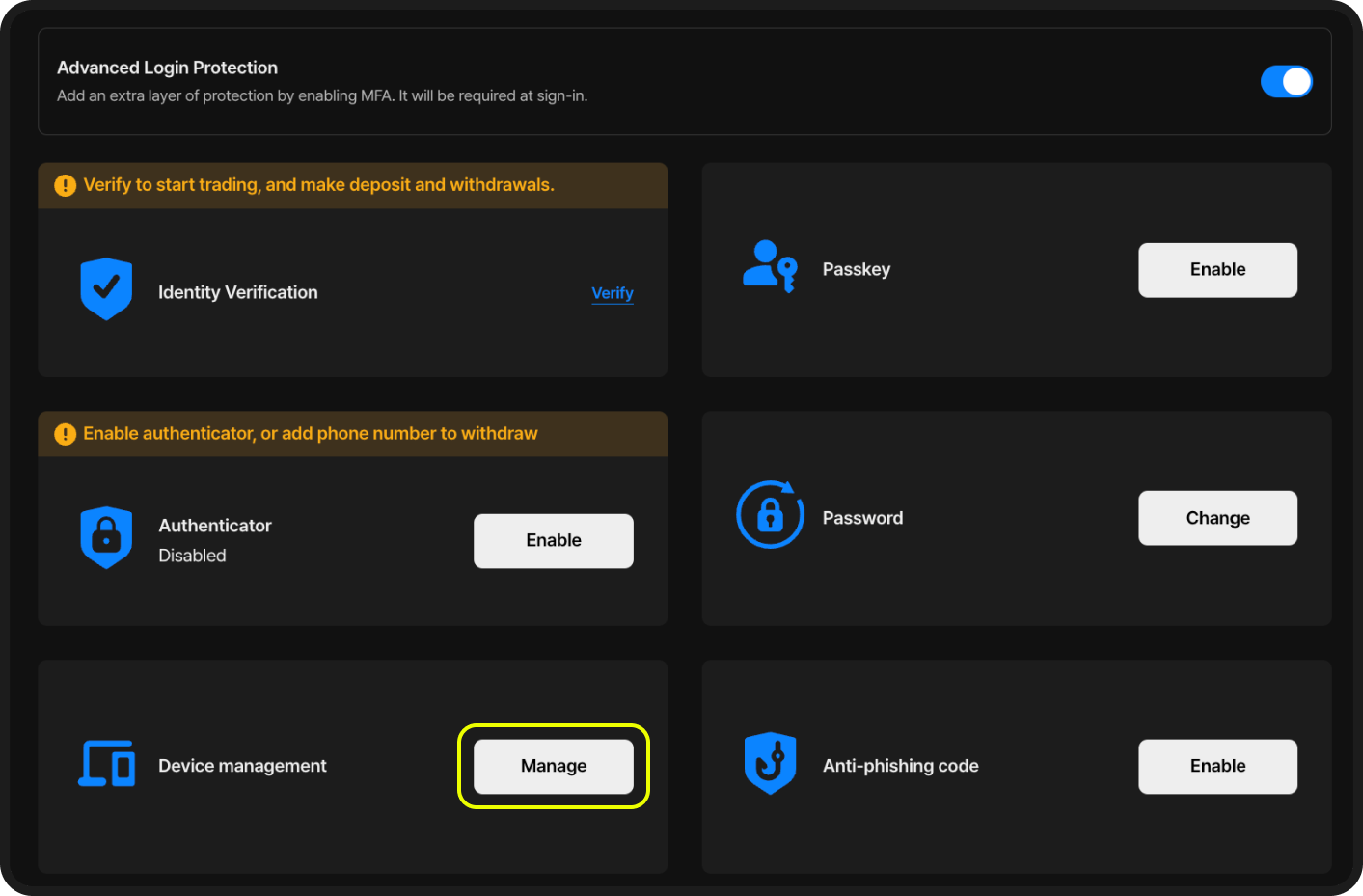Click 'Verify to start trading' banner text

[319, 185]
